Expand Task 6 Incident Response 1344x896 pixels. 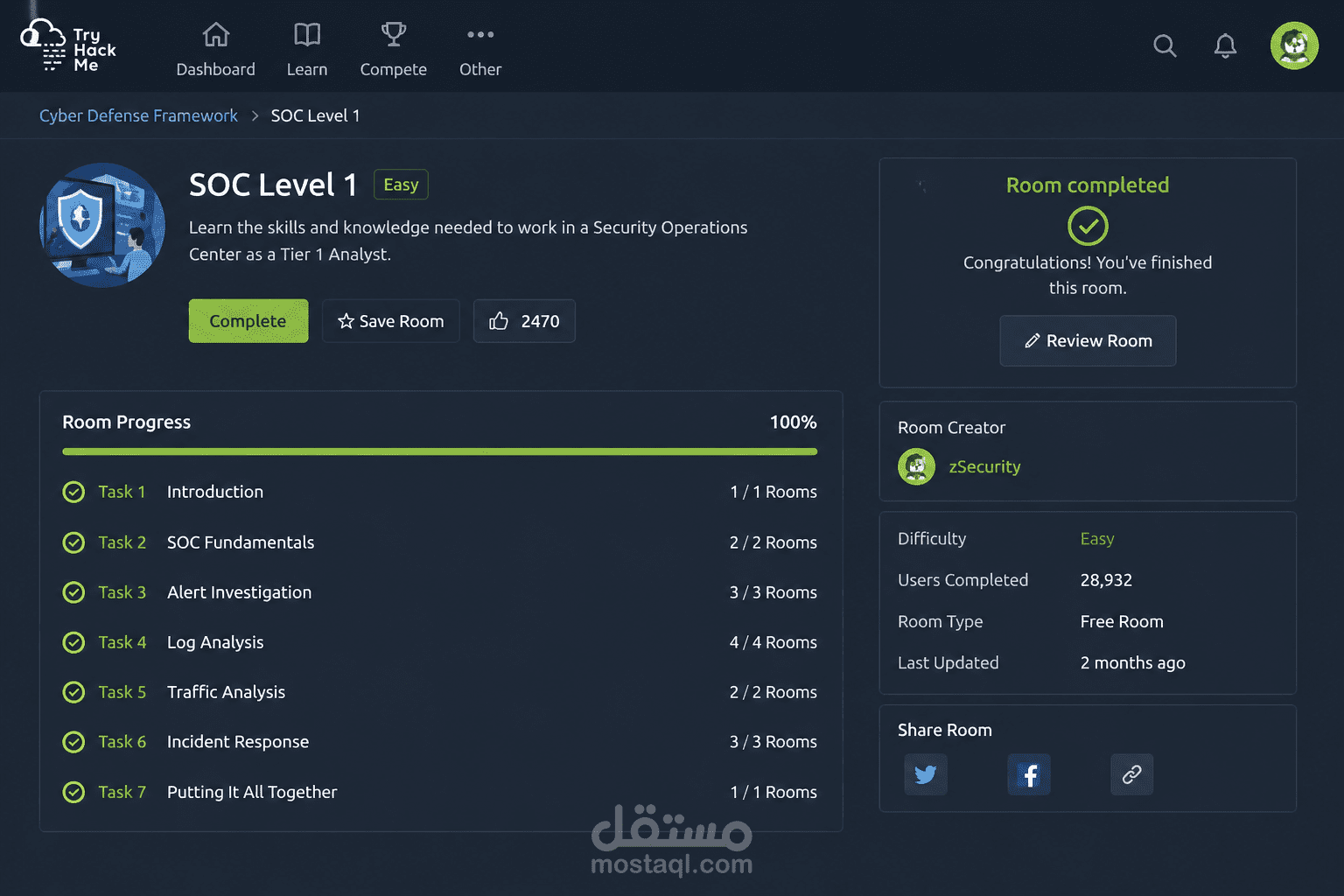[440, 742]
